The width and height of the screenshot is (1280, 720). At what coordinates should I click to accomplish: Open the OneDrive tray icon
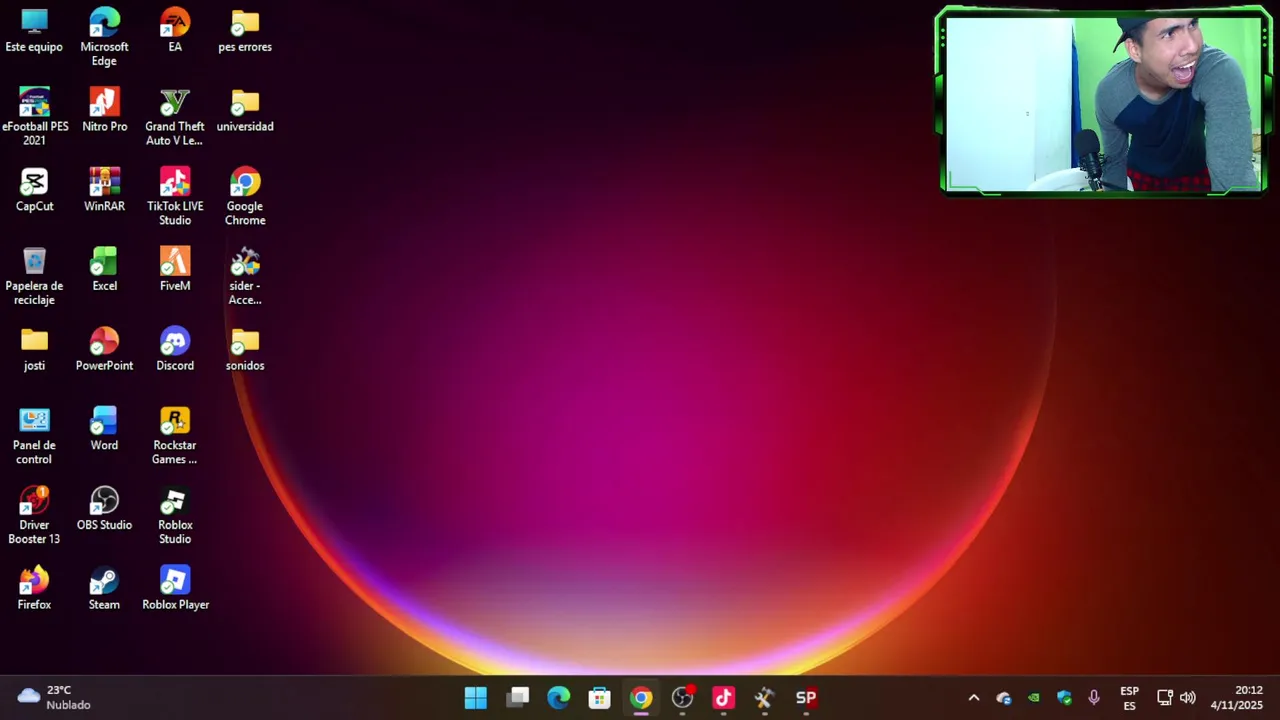pyautogui.click(x=1004, y=698)
